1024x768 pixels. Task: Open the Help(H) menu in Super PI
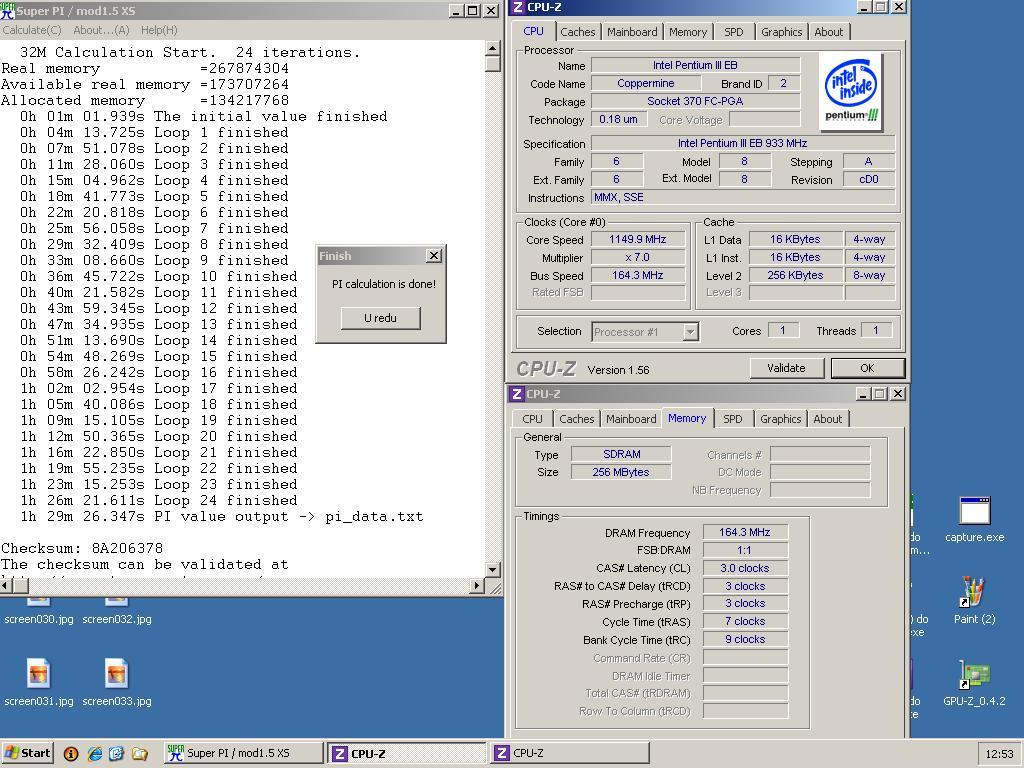pyautogui.click(x=159, y=30)
